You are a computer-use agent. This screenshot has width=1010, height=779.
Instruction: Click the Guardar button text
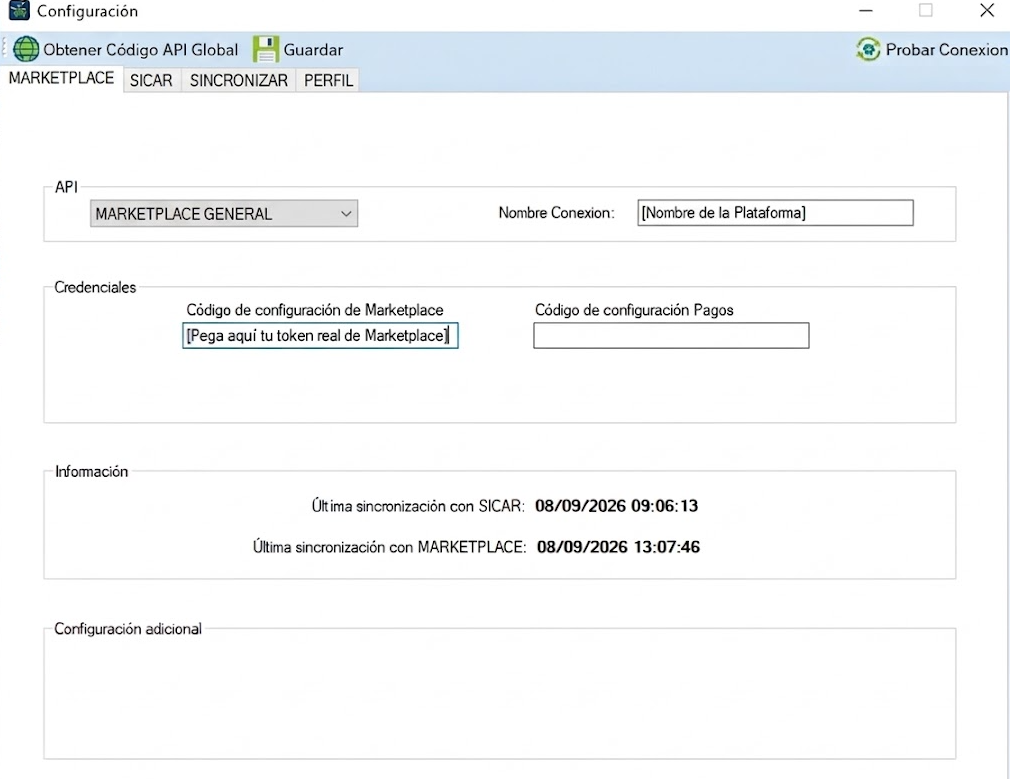click(313, 50)
